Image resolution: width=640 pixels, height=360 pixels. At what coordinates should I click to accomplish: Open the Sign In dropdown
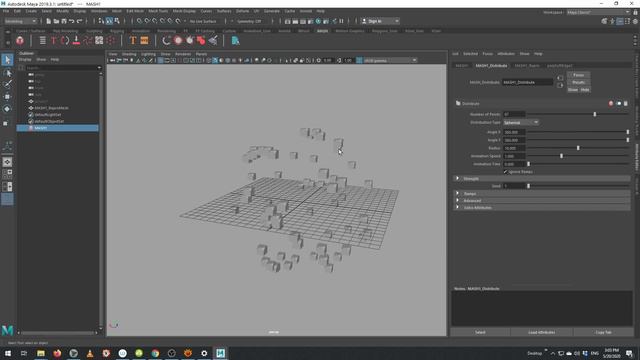click(x=380, y=21)
